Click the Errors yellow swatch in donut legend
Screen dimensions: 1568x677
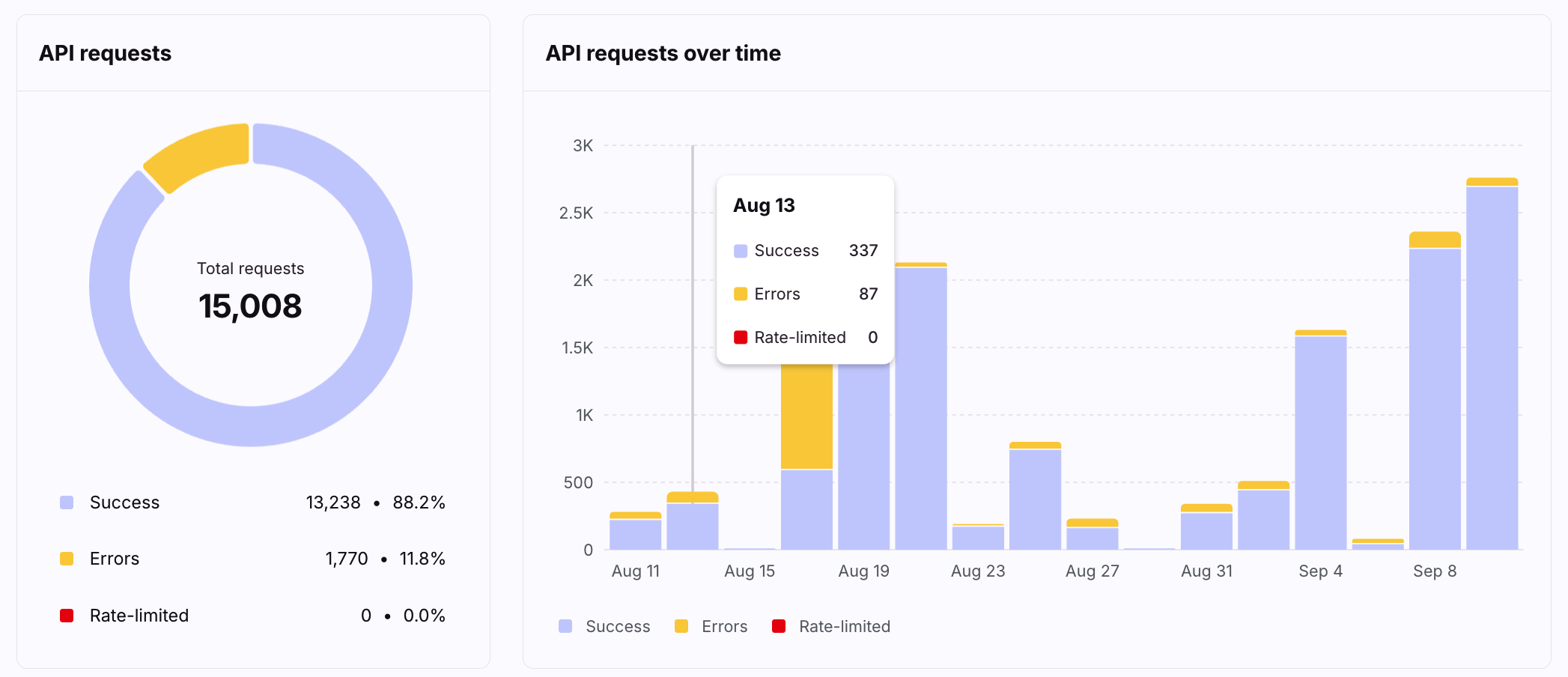(67, 559)
